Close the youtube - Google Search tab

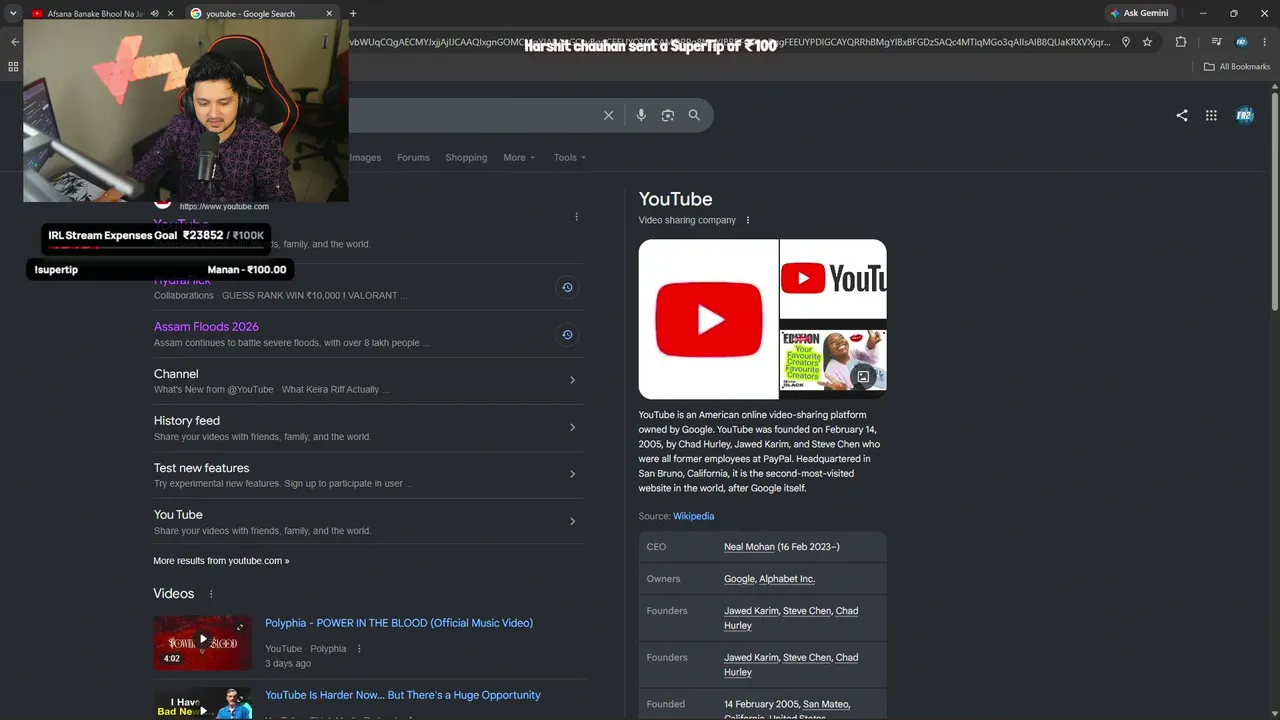(330, 14)
